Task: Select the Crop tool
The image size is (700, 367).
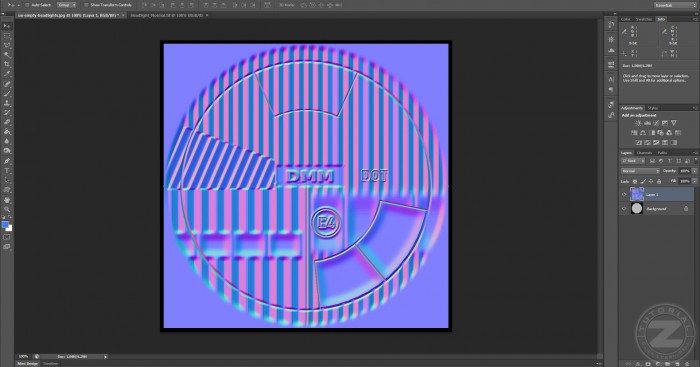Action: point(7,64)
